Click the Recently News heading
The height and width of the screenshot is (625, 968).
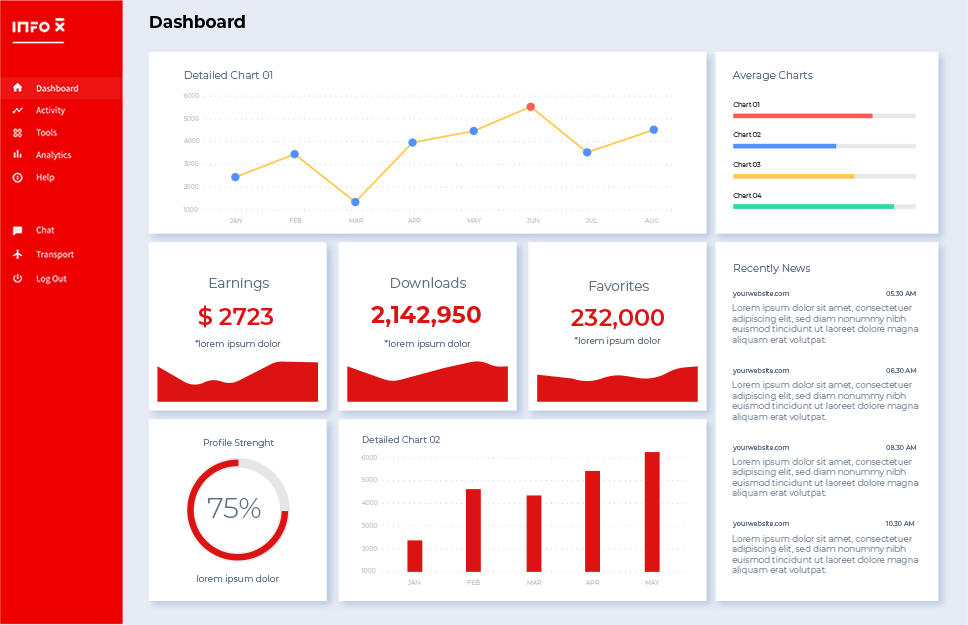click(x=772, y=269)
